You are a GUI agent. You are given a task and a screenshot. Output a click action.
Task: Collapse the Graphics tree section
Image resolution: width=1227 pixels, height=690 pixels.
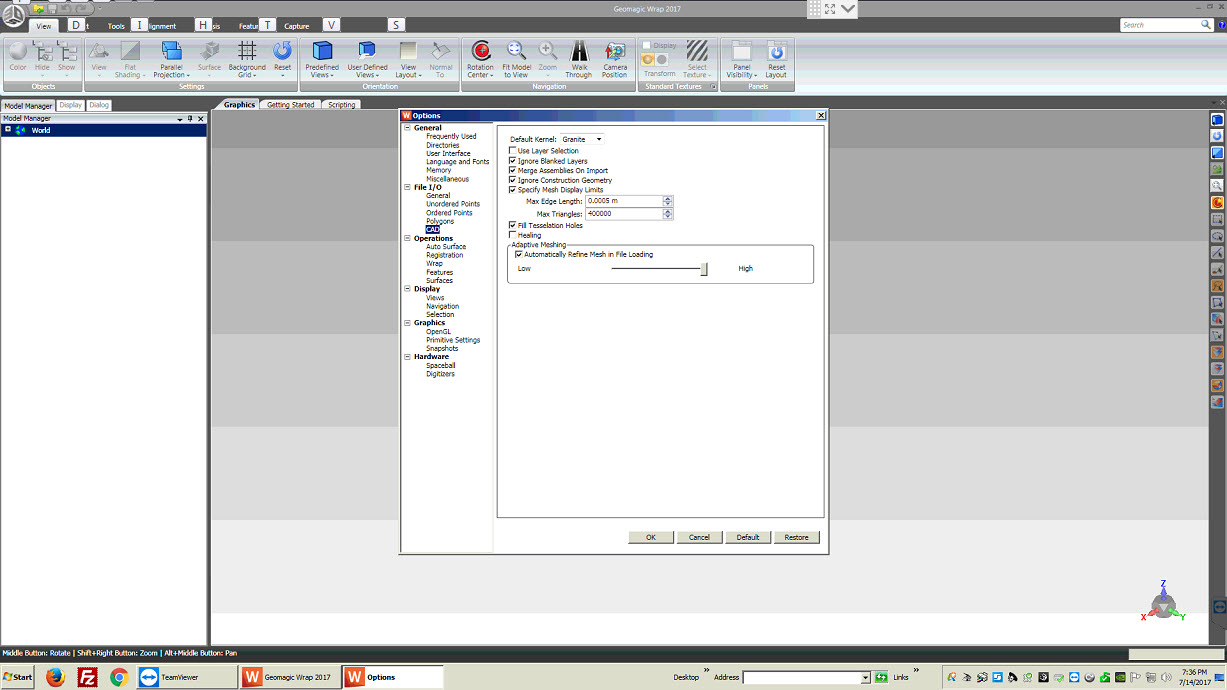click(407, 323)
